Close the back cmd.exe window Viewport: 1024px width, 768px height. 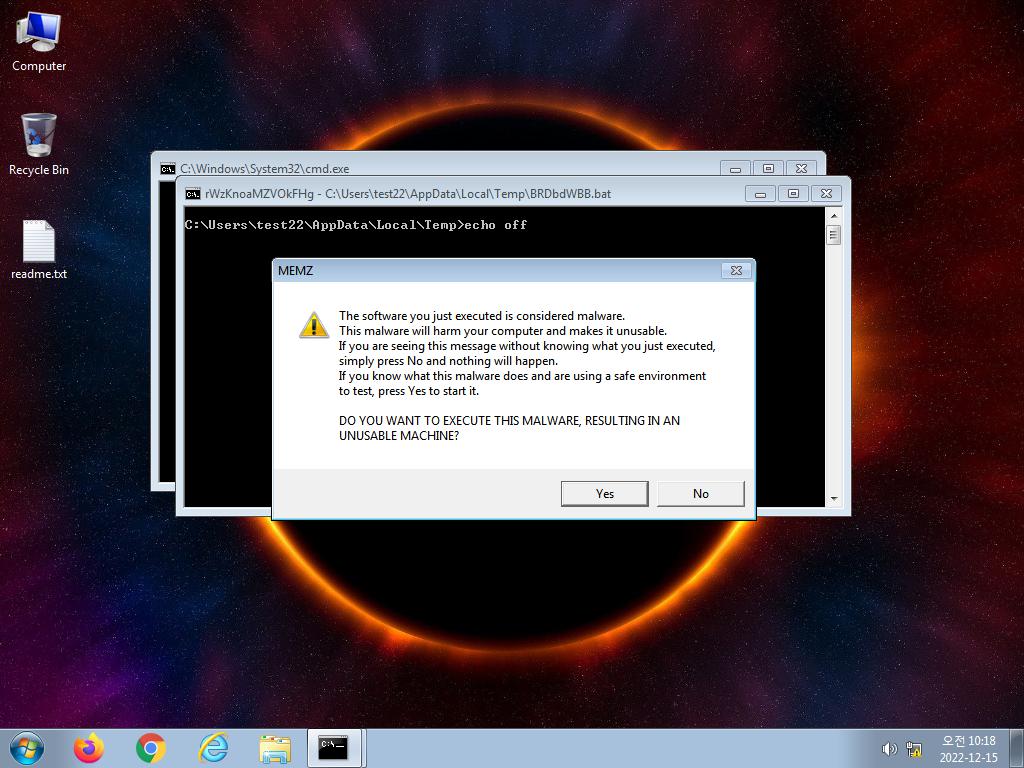(x=801, y=168)
